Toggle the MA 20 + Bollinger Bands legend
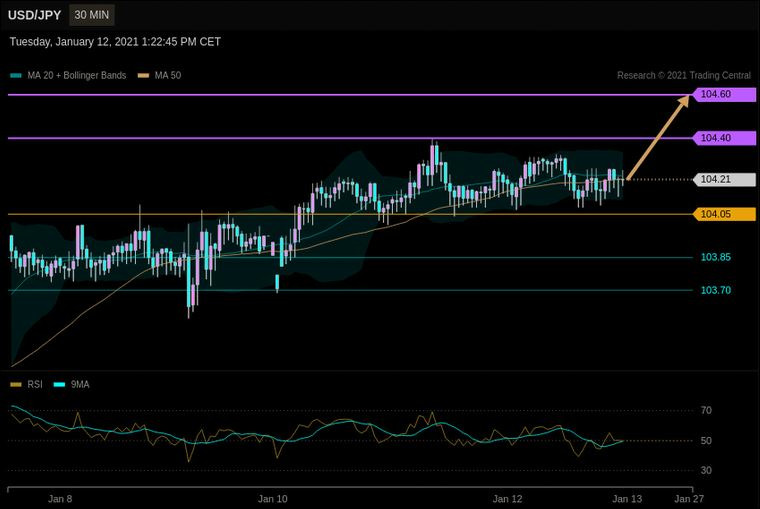Screen dimensions: 760x509 pyautogui.click(x=68, y=76)
